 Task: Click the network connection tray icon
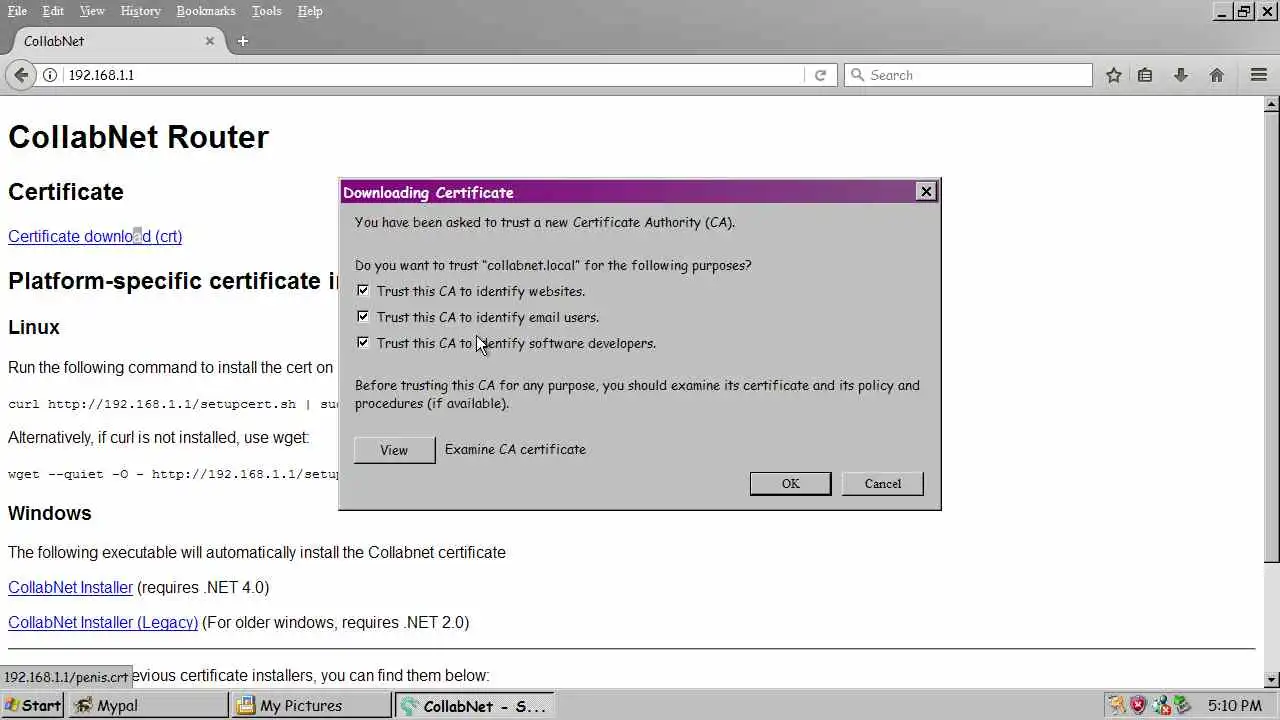[x=1160, y=705]
